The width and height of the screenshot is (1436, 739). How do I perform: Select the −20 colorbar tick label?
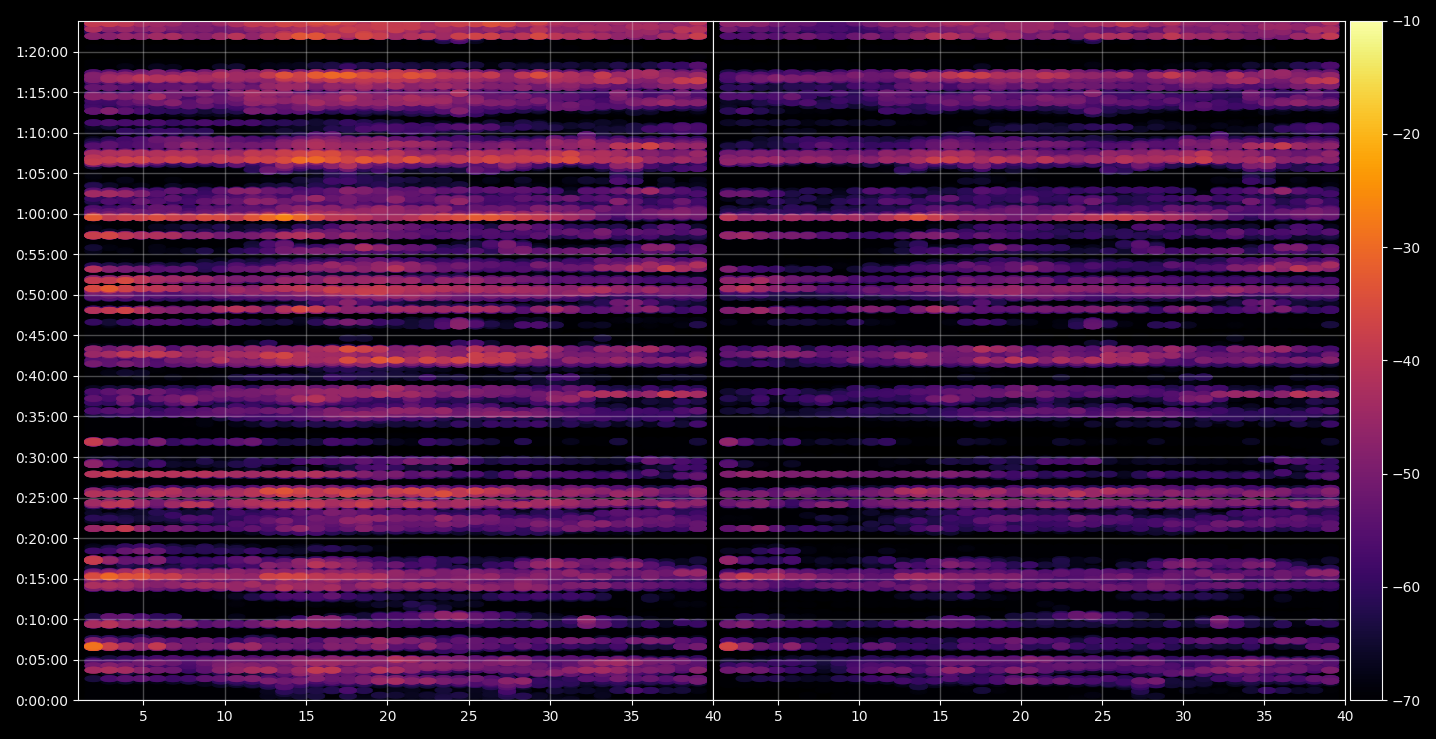pyautogui.click(x=1406, y=135)
